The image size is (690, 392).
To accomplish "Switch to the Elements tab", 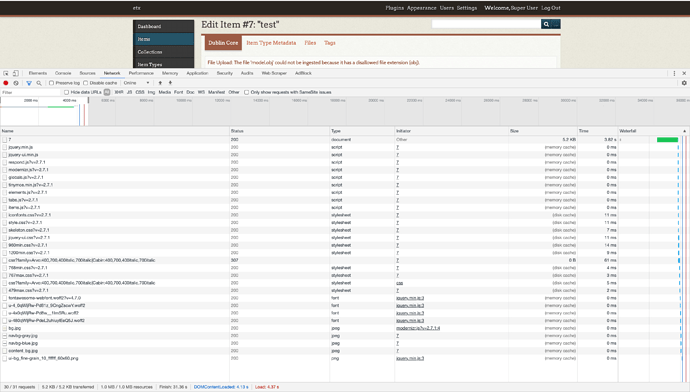I will point(37,73).
